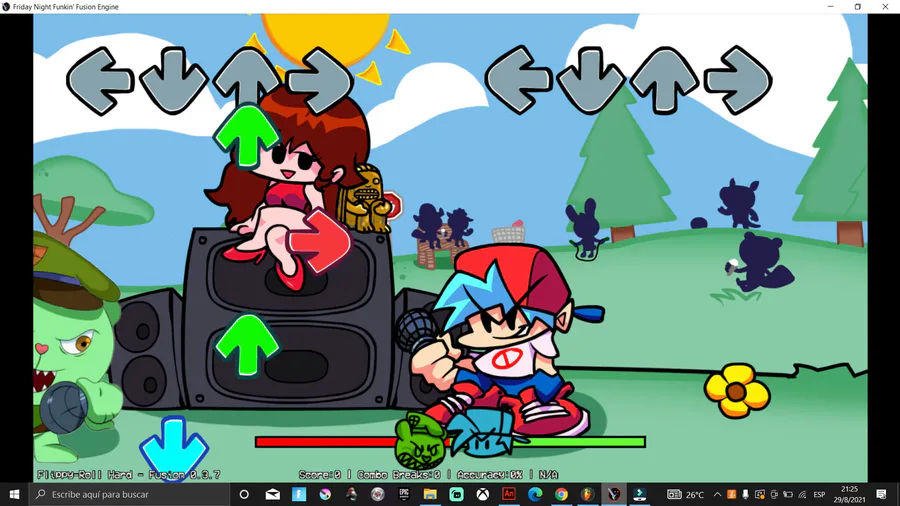Click the 26°C weather widget
Screen dimensions: 900x506
(x=686, y=494)
